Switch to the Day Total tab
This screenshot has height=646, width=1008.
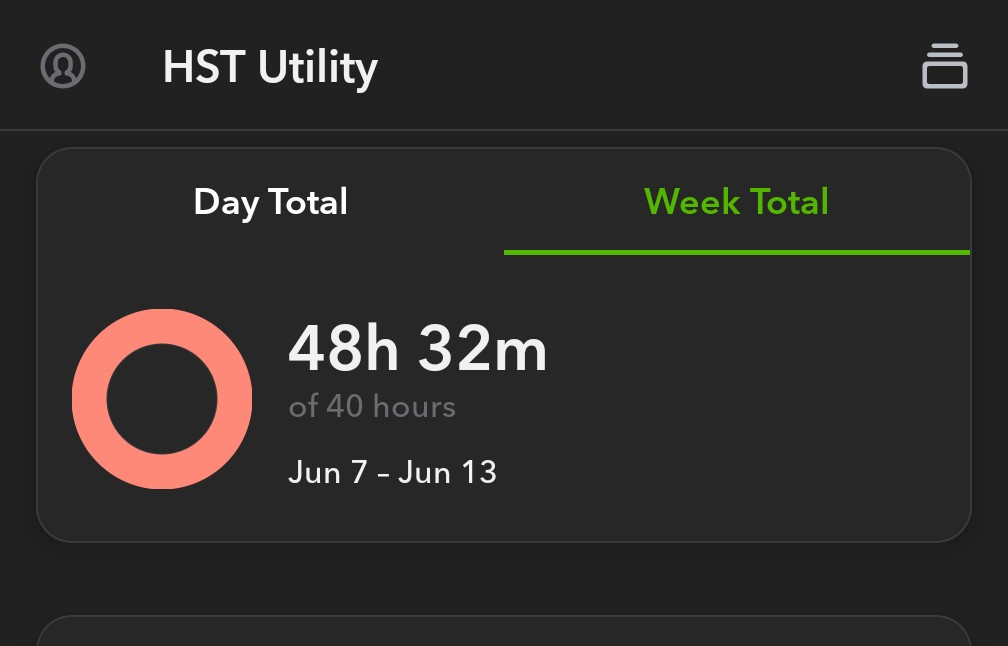[x=271, y=202]
